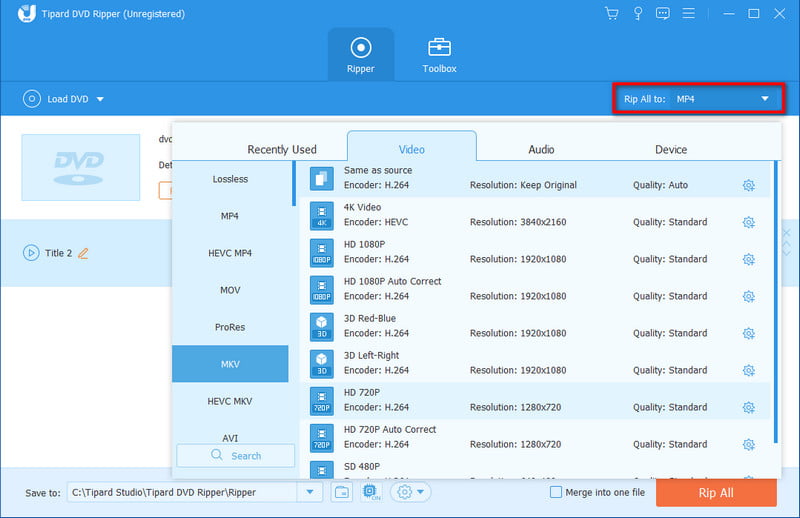Open the hamburger menu icon
Viewport: 800px width, 518px height.
coord(689,13)
